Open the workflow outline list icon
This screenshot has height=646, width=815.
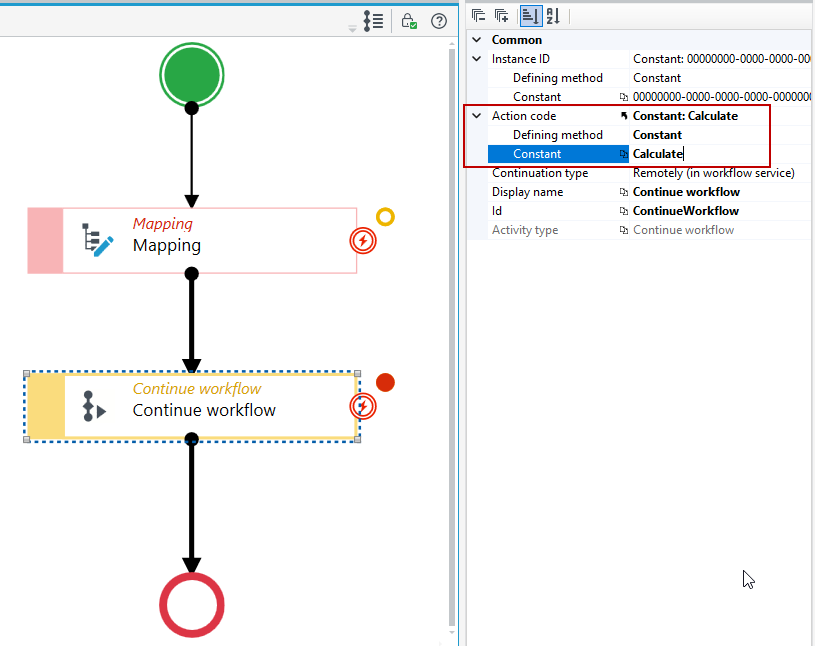(373, 21)
